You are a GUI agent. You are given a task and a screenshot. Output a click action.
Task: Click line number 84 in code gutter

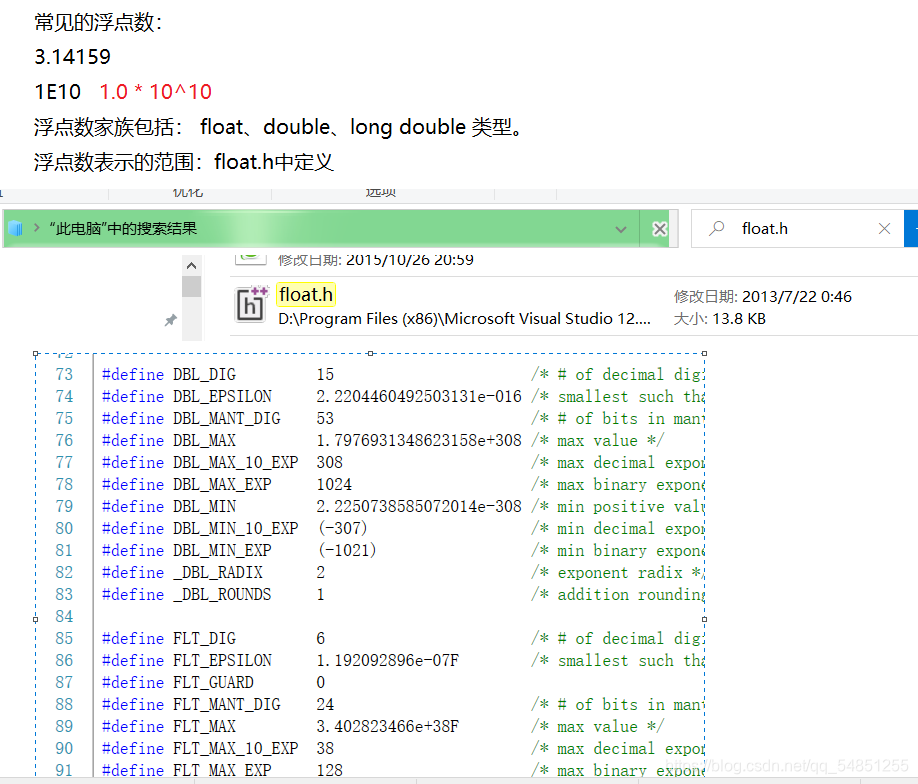click(64, 616)
